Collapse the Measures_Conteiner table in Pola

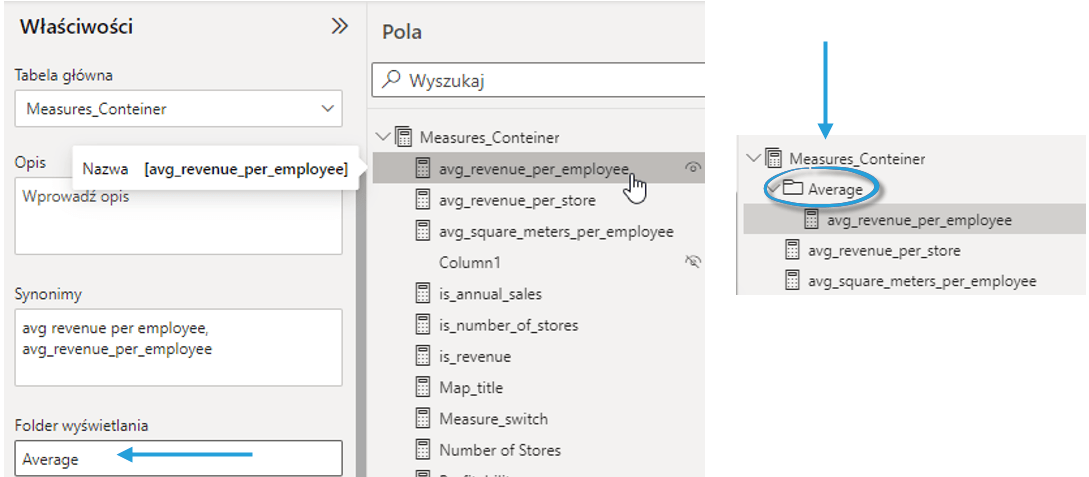(x=382, y=137)
